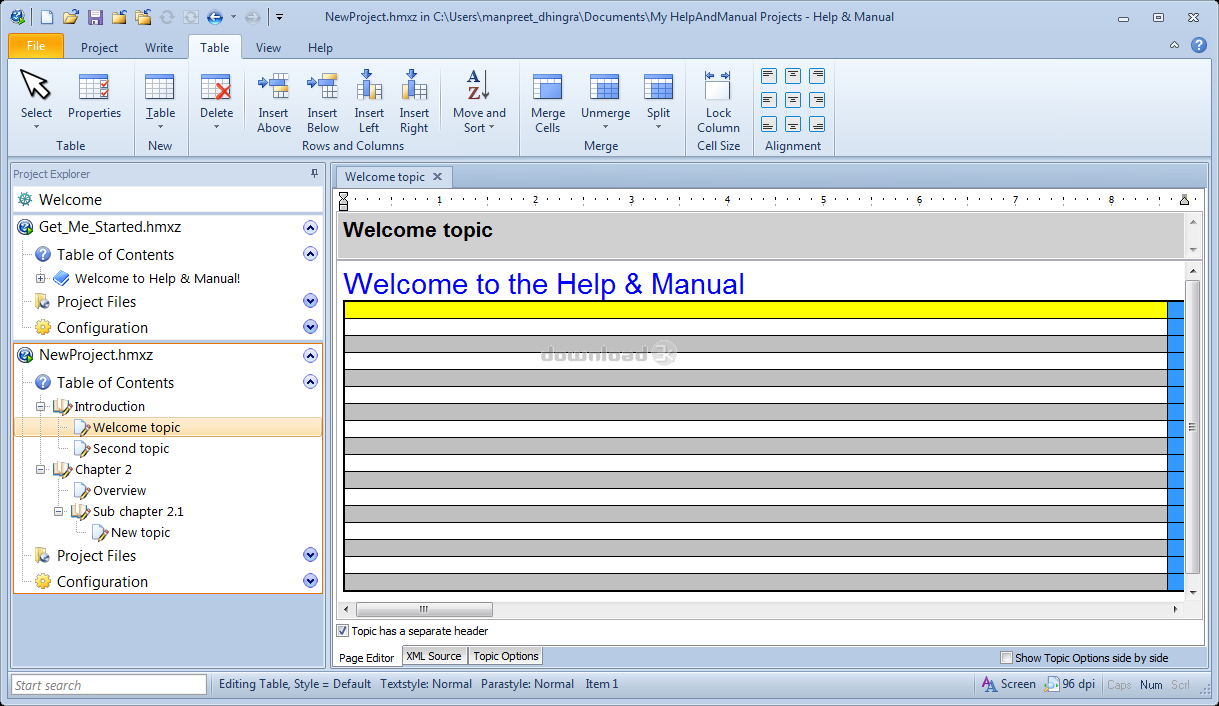Select 'Second topic' in the project tree
This screenshot has width=1219, height=706.
(x=131, y=449)
